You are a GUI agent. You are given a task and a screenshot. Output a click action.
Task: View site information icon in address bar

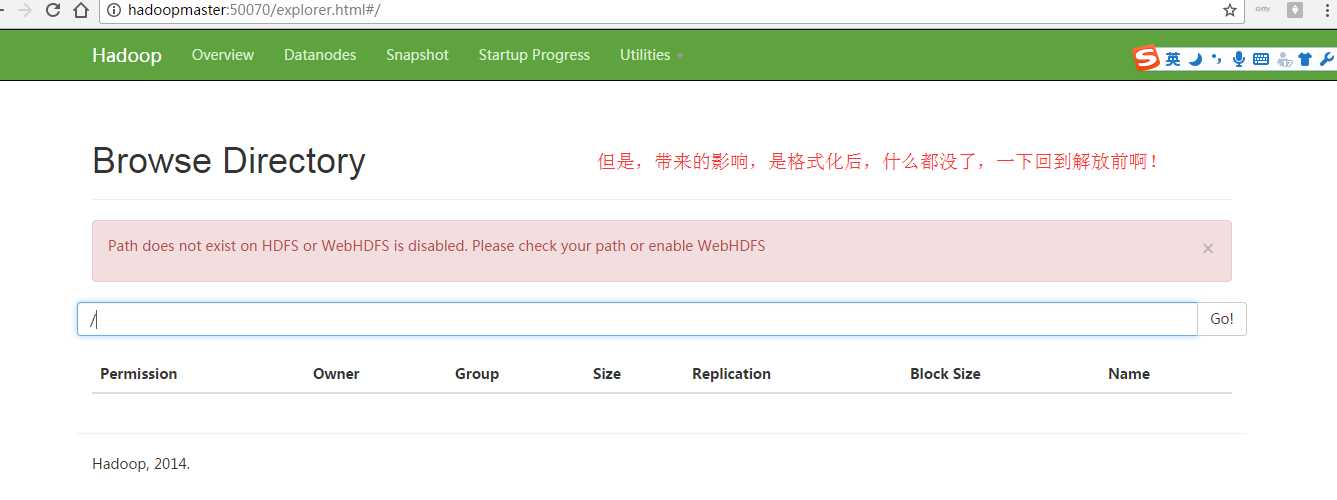coord(113,10)
